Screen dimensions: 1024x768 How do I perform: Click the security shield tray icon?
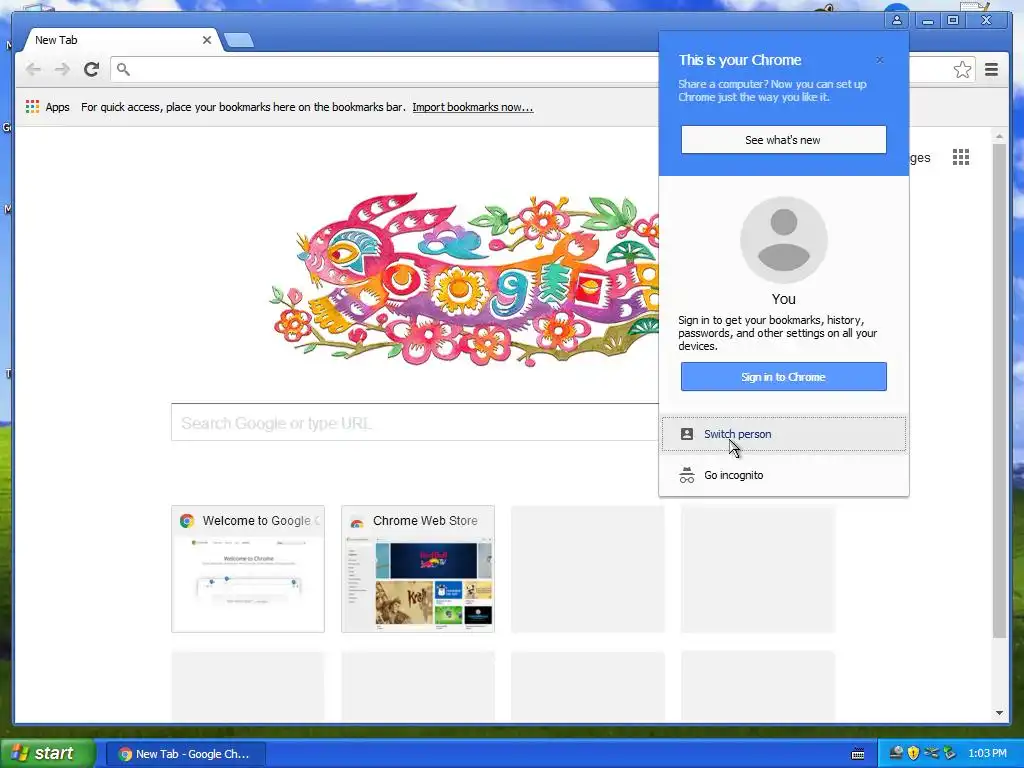coord(913,753)
